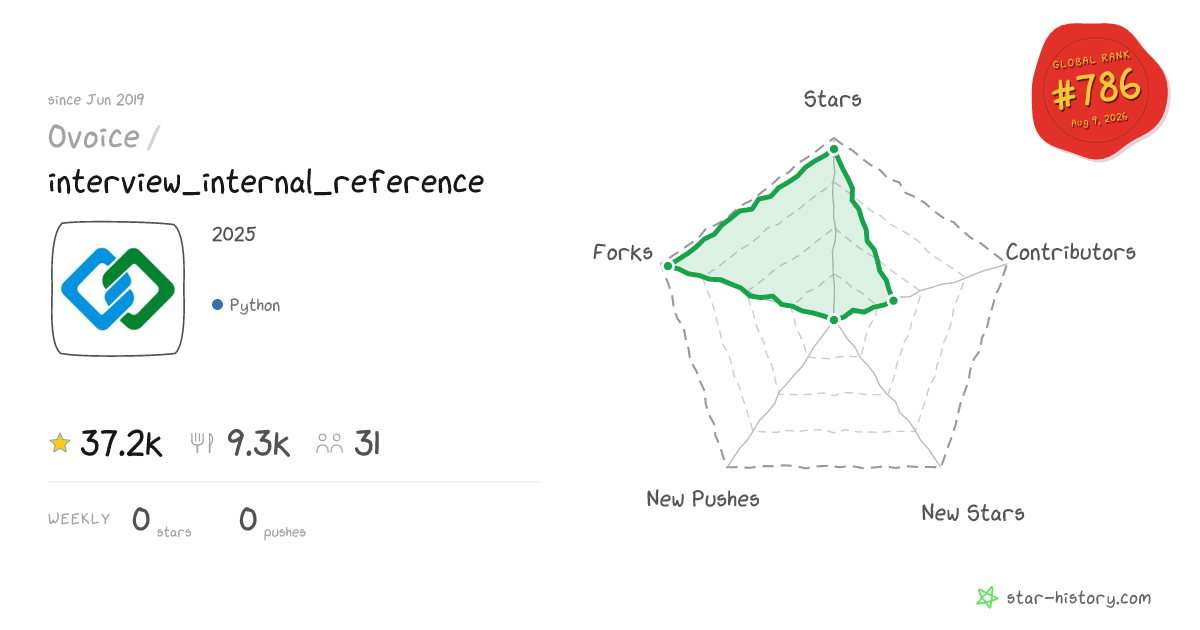This screenshot has width=1200, height=630.
Task: Click the blue Python language dot
Action: (x=217, y=305)
